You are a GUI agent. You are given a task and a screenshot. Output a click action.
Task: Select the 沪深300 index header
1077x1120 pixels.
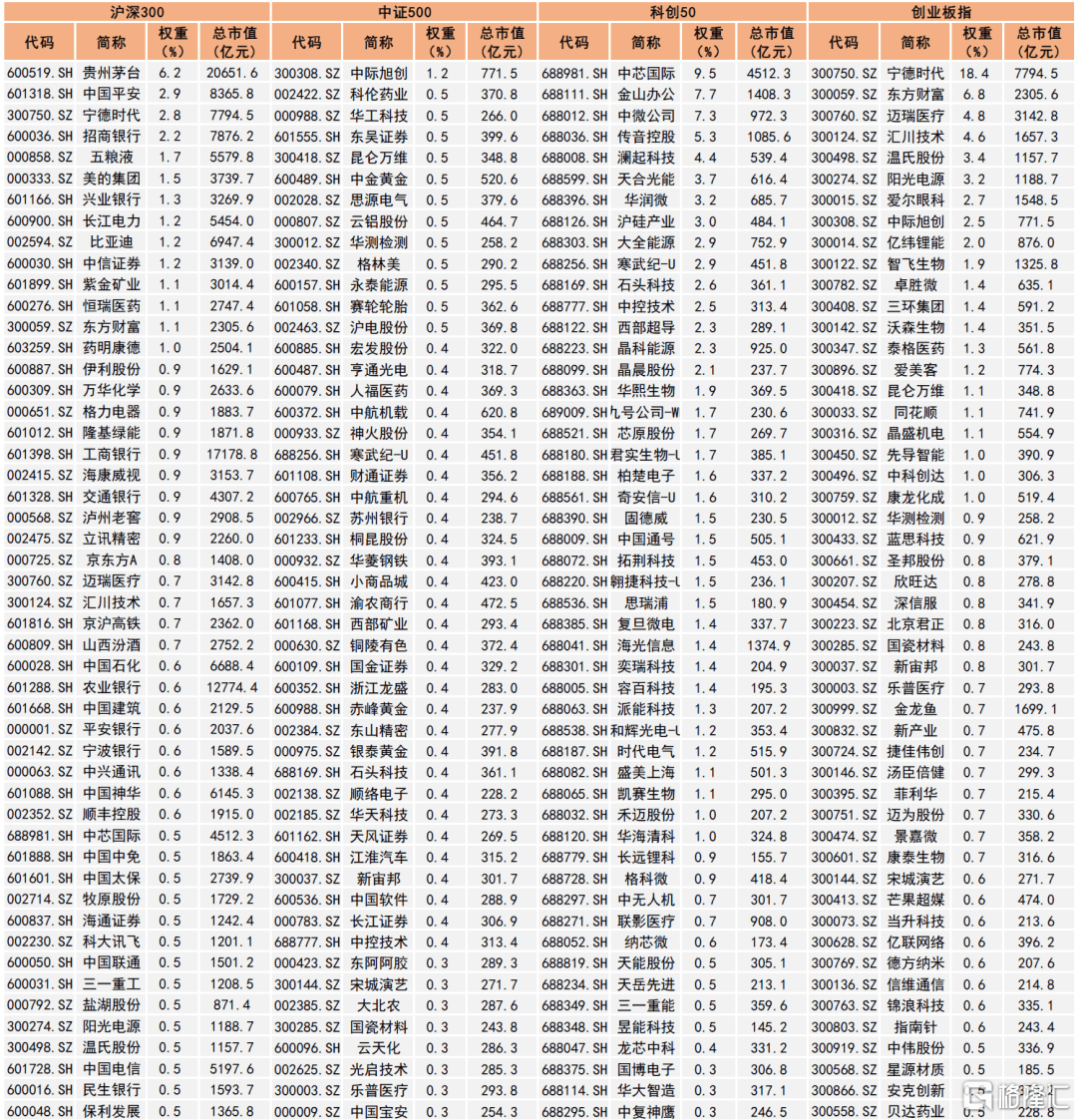point(135,12)
